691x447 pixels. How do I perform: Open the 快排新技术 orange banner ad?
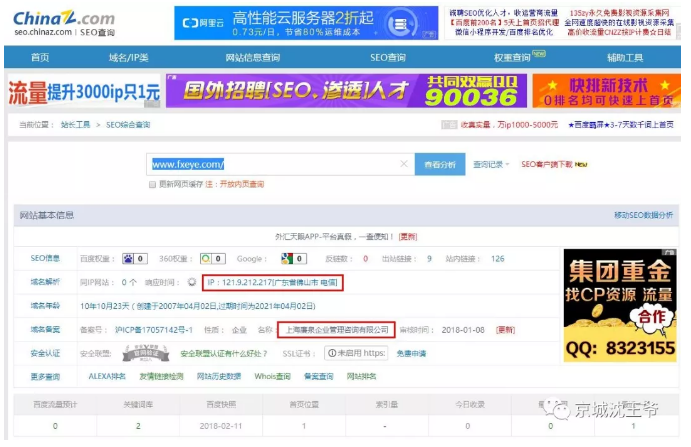click(607, 91)
